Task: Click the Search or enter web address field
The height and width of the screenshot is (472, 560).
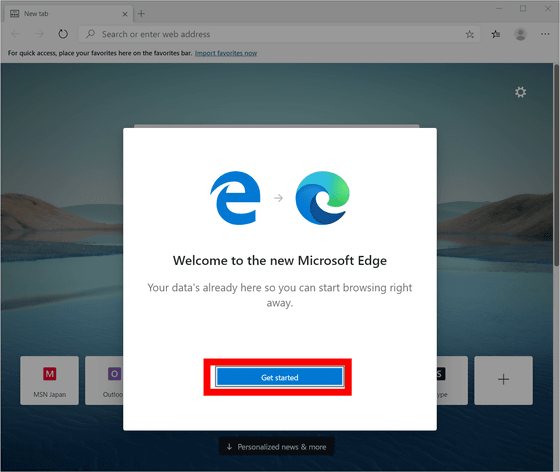Action: click(x=279, y=34)
